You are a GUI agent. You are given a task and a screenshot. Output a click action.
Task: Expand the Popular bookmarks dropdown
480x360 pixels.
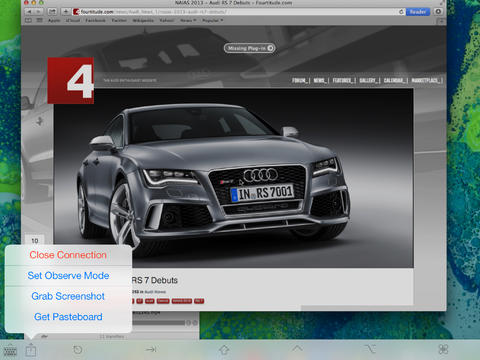click(x=212, y=20)
